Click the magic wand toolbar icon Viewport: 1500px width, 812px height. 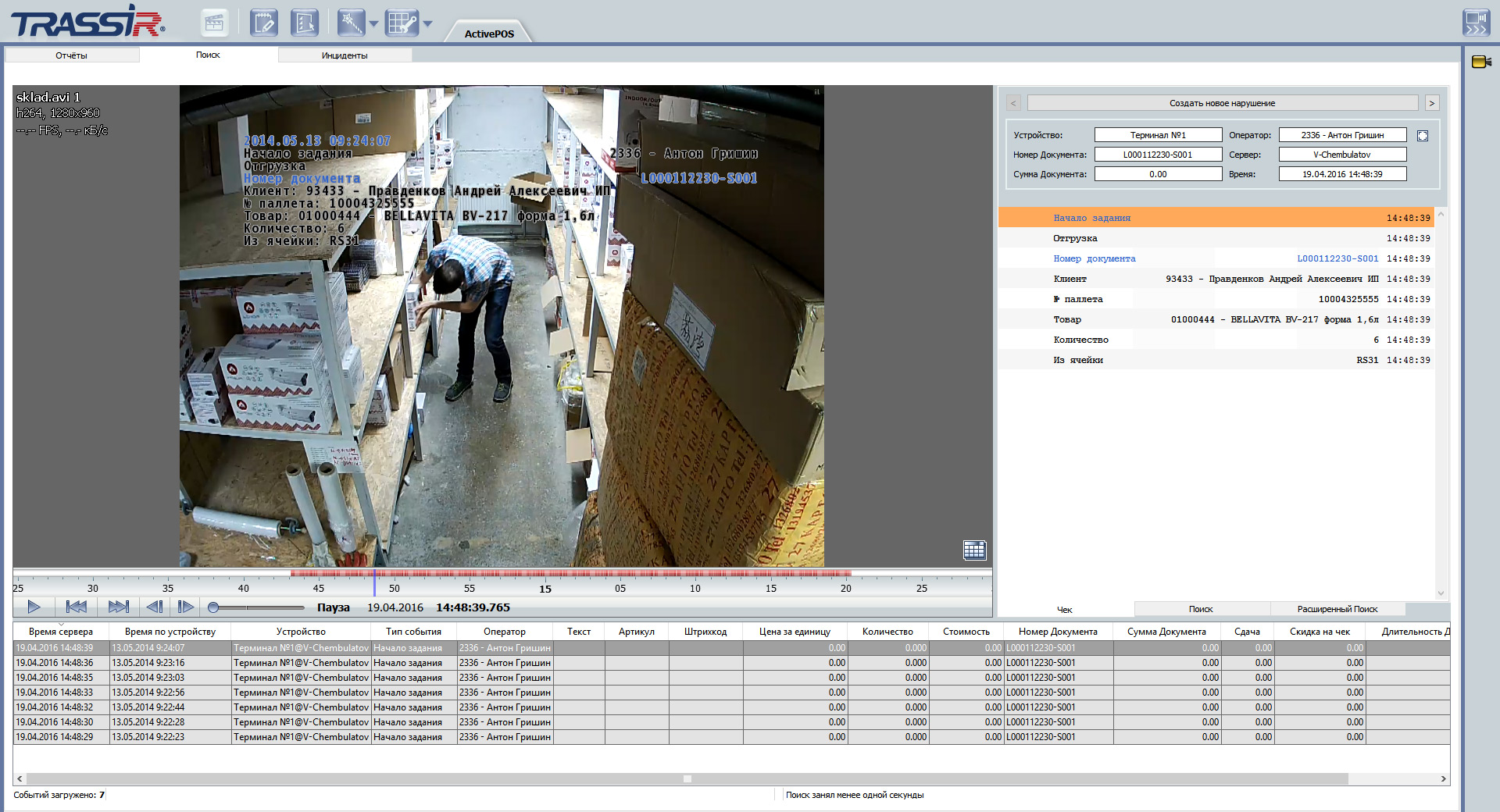351,23
